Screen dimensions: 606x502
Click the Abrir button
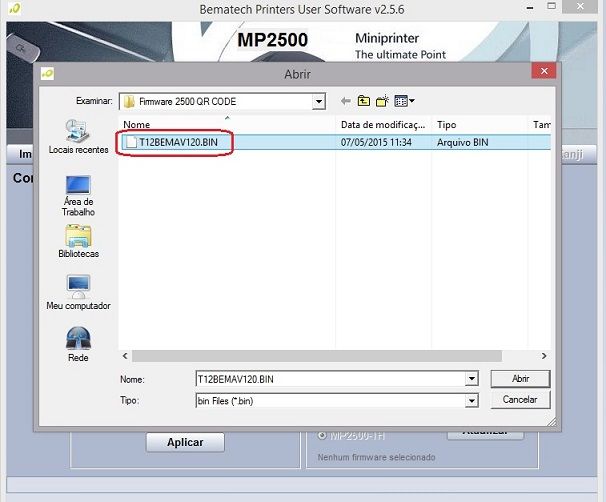520,379
